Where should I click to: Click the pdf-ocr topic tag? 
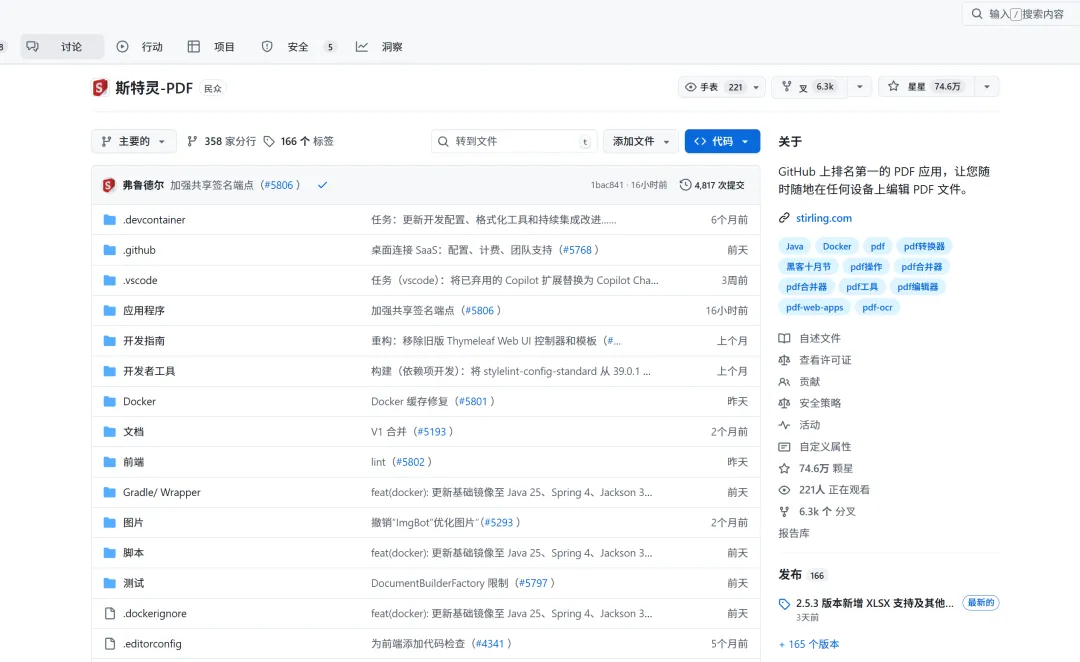coord(877,307)
